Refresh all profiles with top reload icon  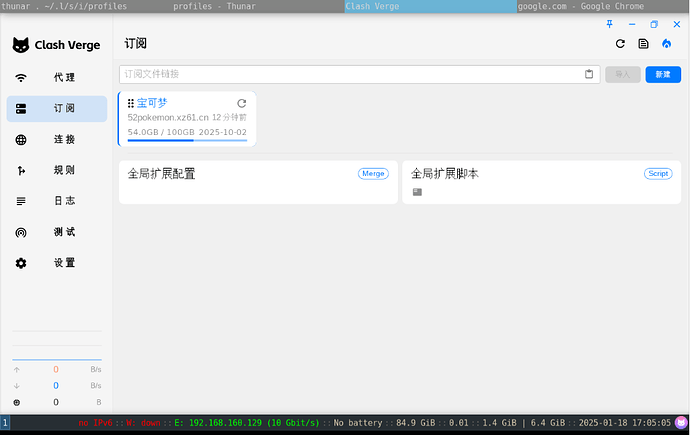[620, 44]
